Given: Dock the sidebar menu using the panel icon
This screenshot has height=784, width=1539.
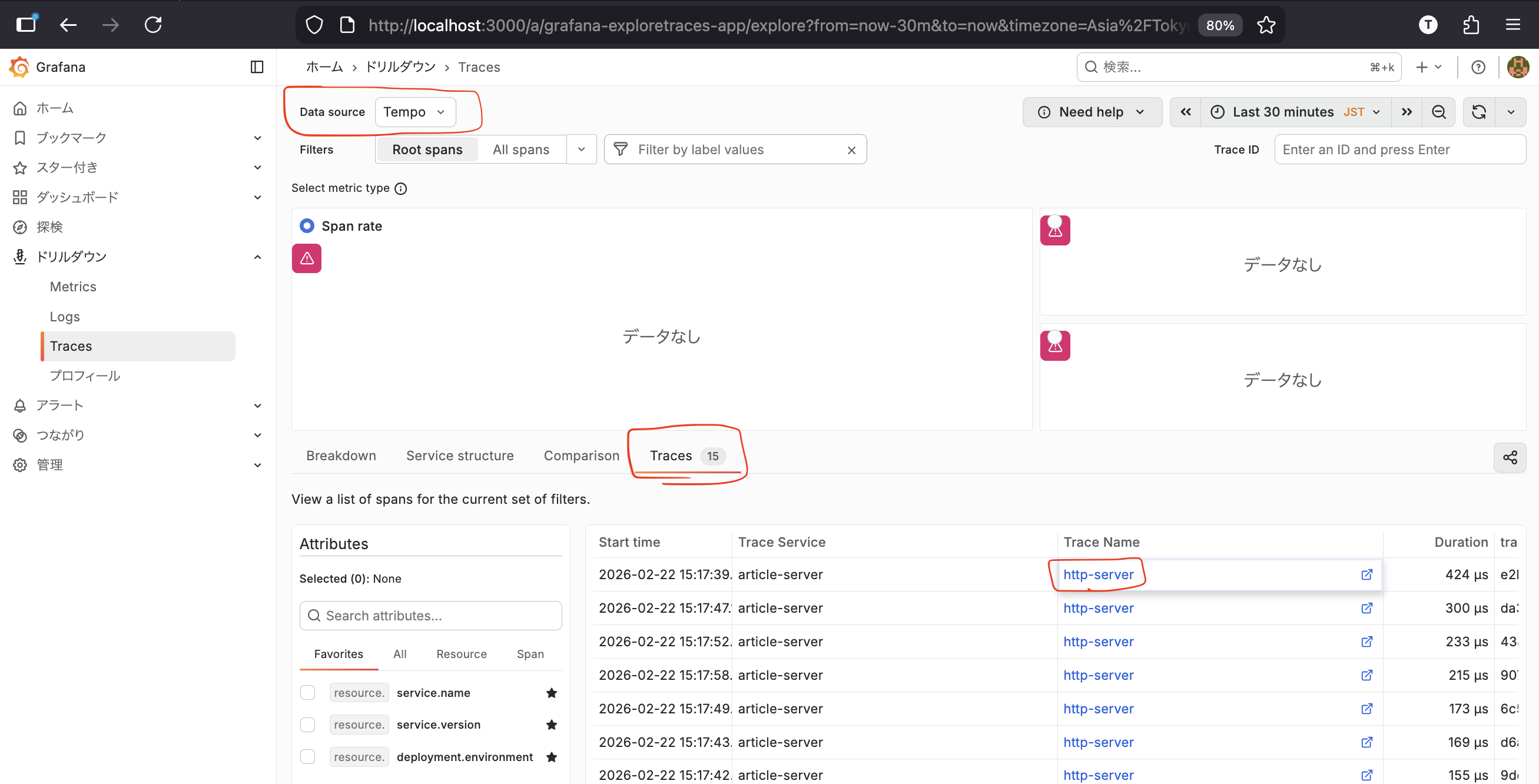Looking at the screenshot, I should pyautogui.click(x=257, y=67).
